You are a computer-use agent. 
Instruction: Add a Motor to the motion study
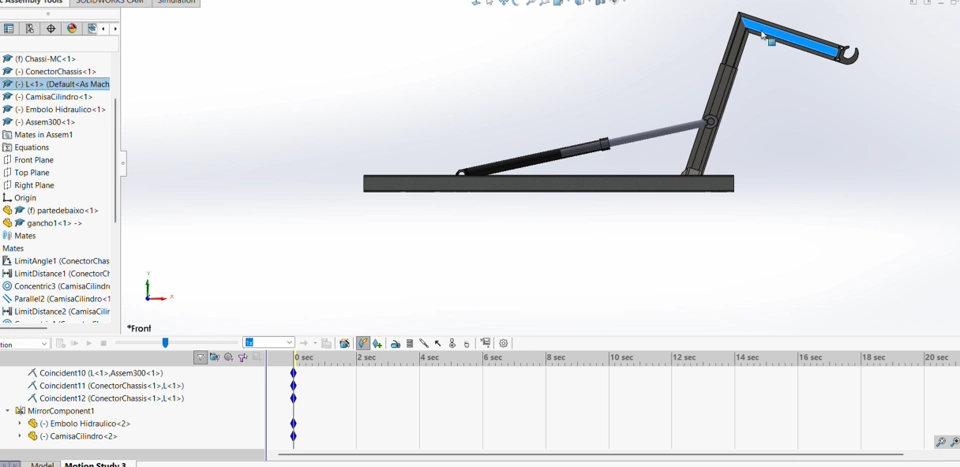pyautogui.click(x=395, y=343)
